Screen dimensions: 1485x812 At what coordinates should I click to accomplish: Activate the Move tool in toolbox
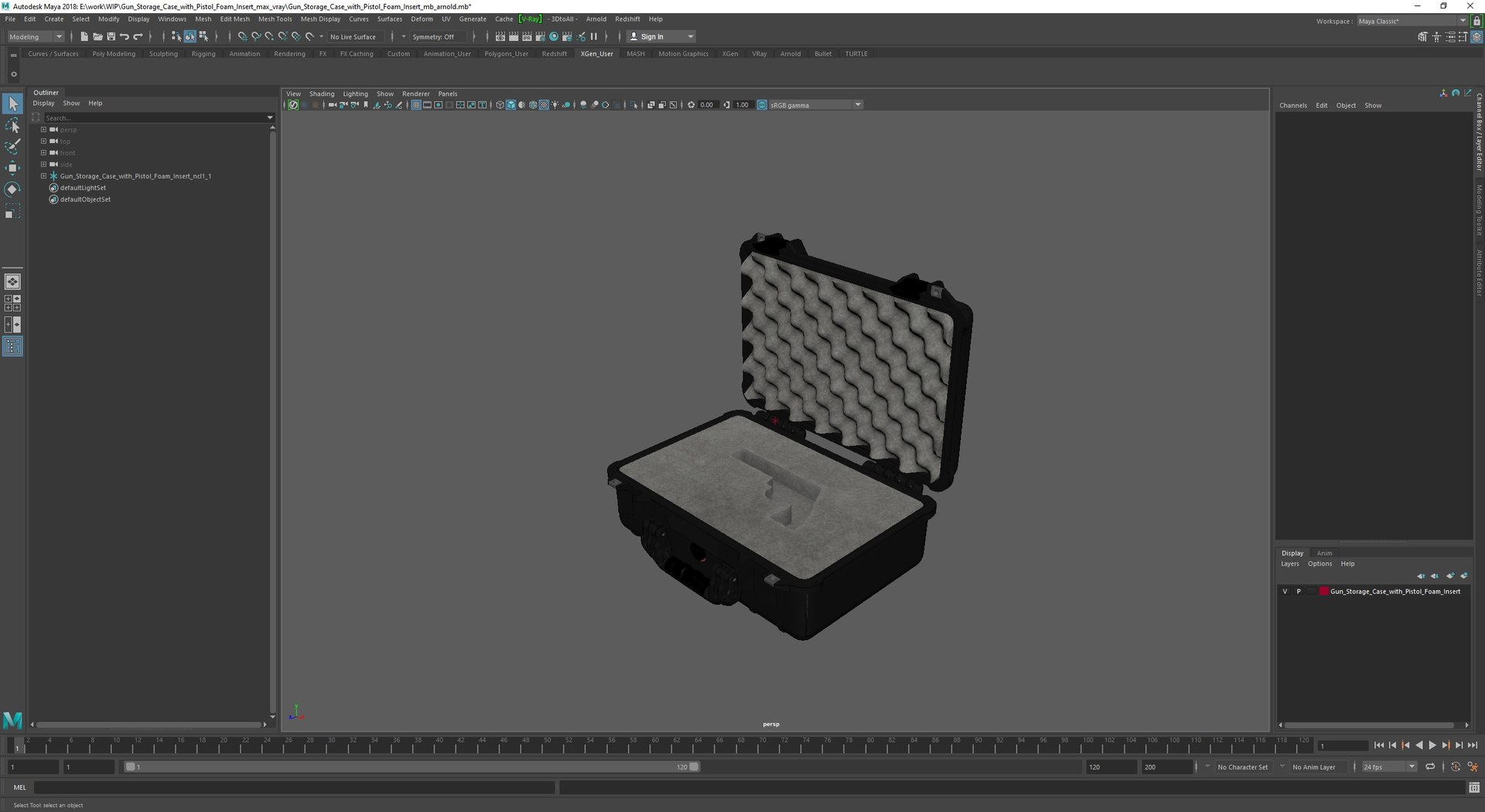tap(12, 168)
